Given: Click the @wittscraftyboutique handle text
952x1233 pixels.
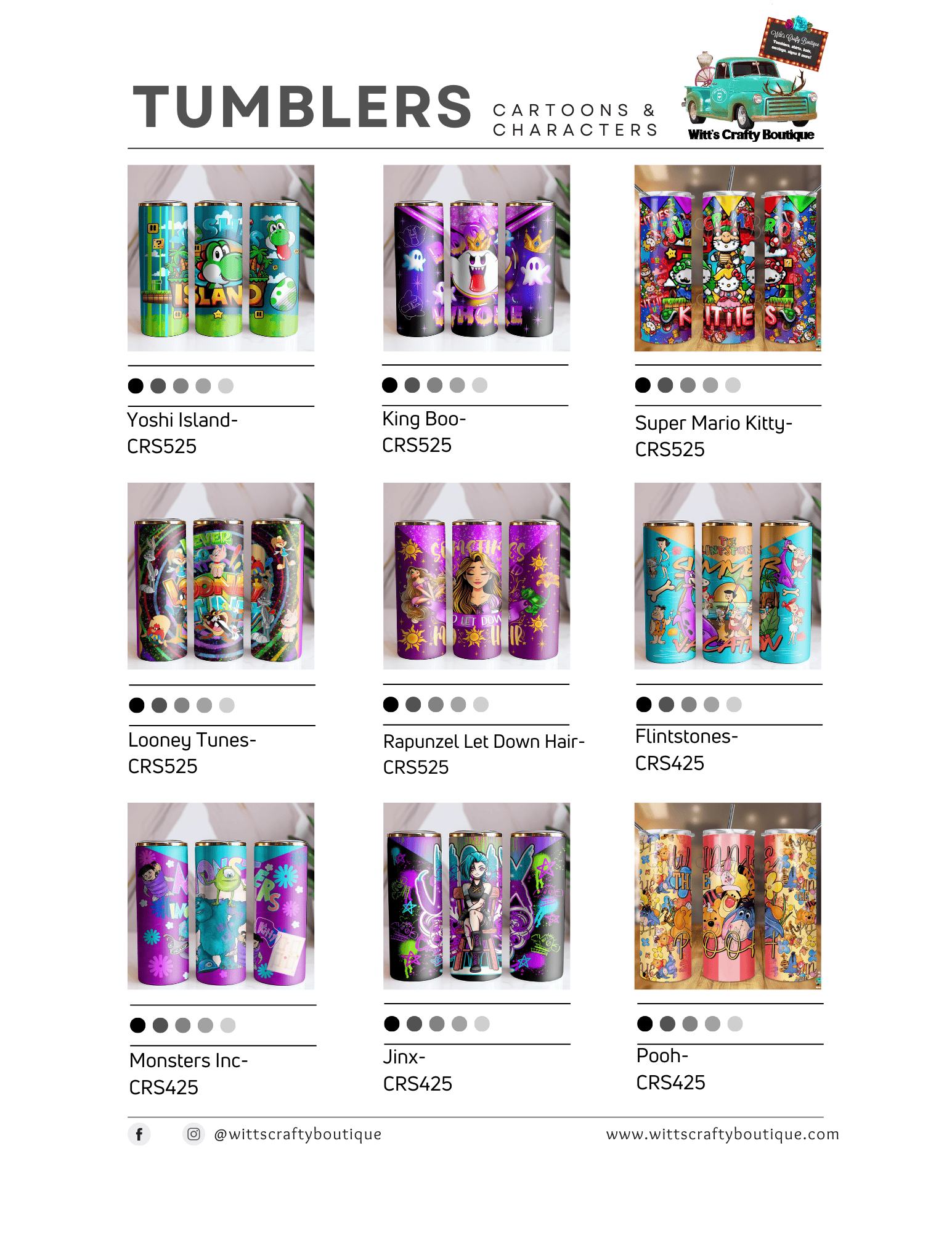Looking at the screenshot, I should coord(298,1134).
